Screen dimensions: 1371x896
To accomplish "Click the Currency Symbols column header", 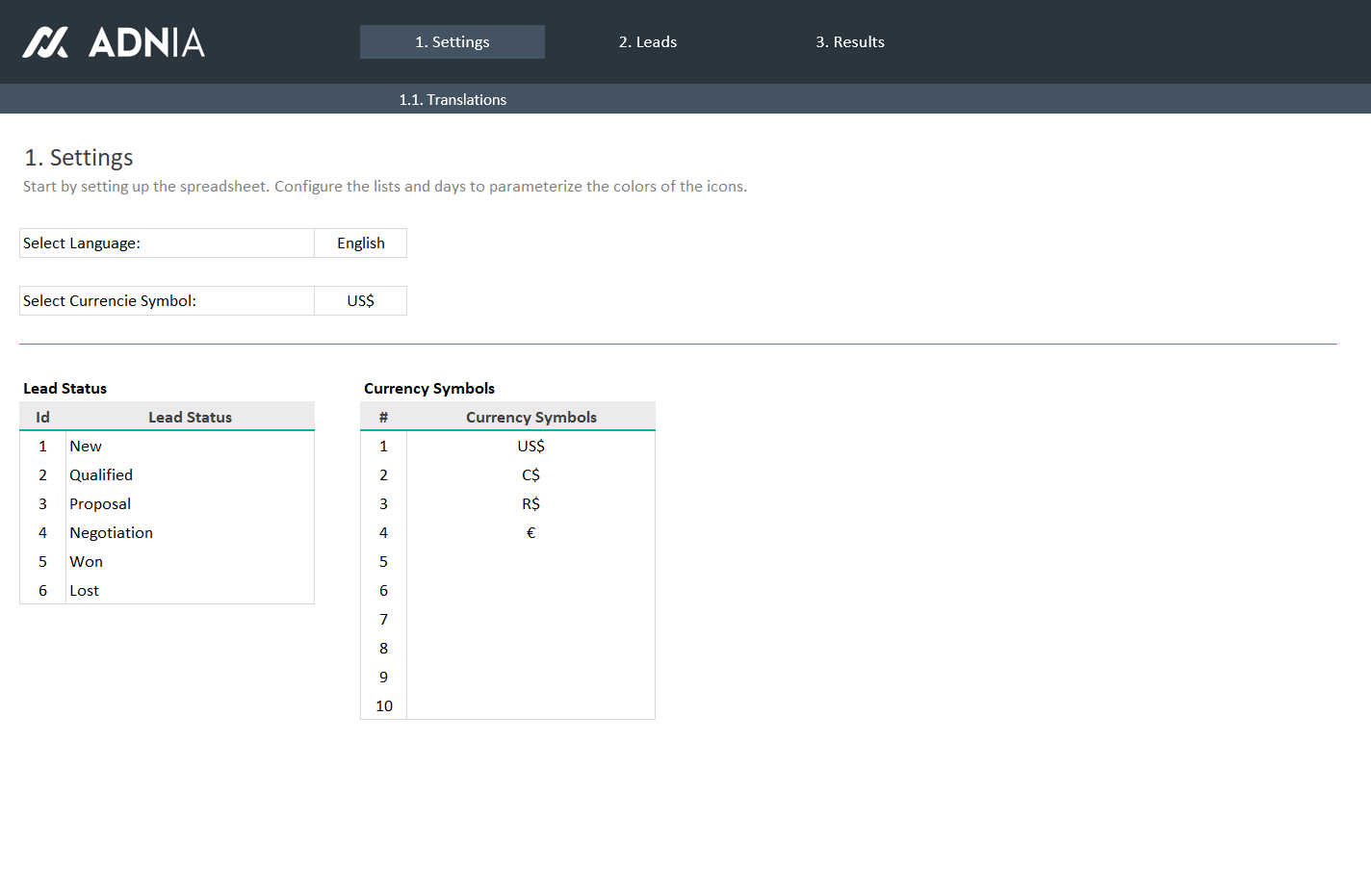I will pos(530,418).
